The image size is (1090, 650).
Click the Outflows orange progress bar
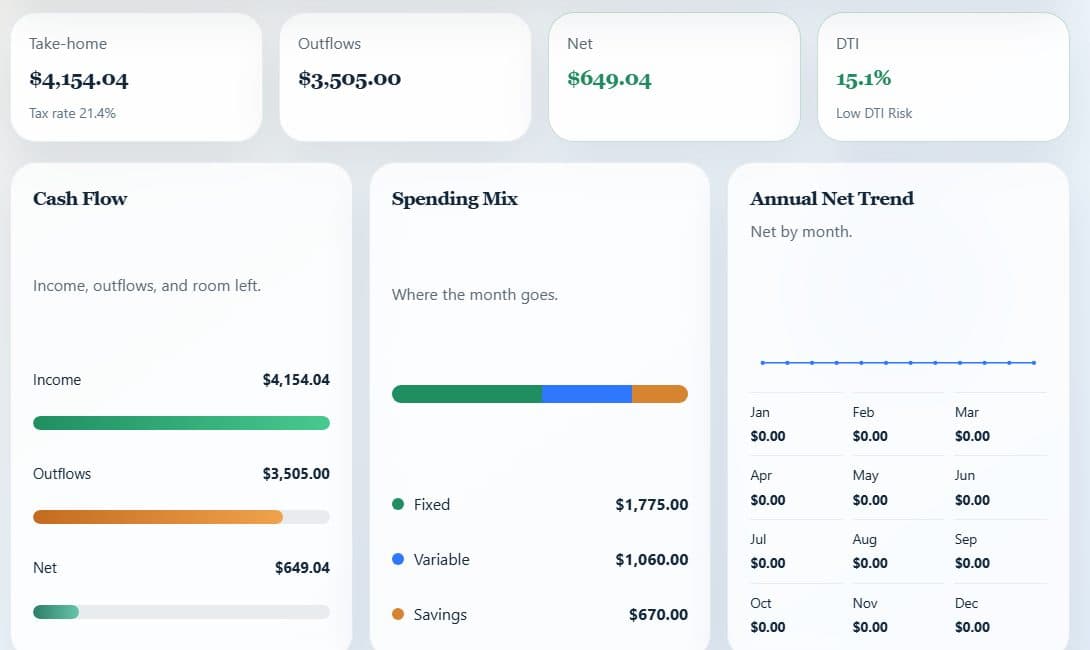click(x=158, y=517)
